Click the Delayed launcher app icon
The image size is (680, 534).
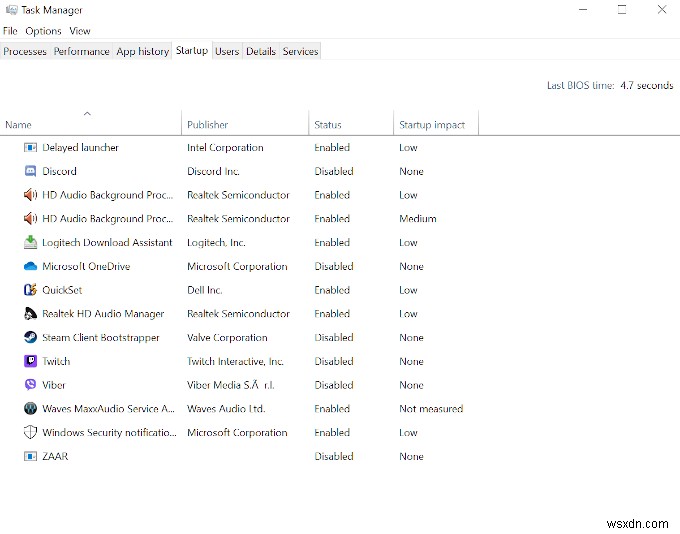point(30,147)
